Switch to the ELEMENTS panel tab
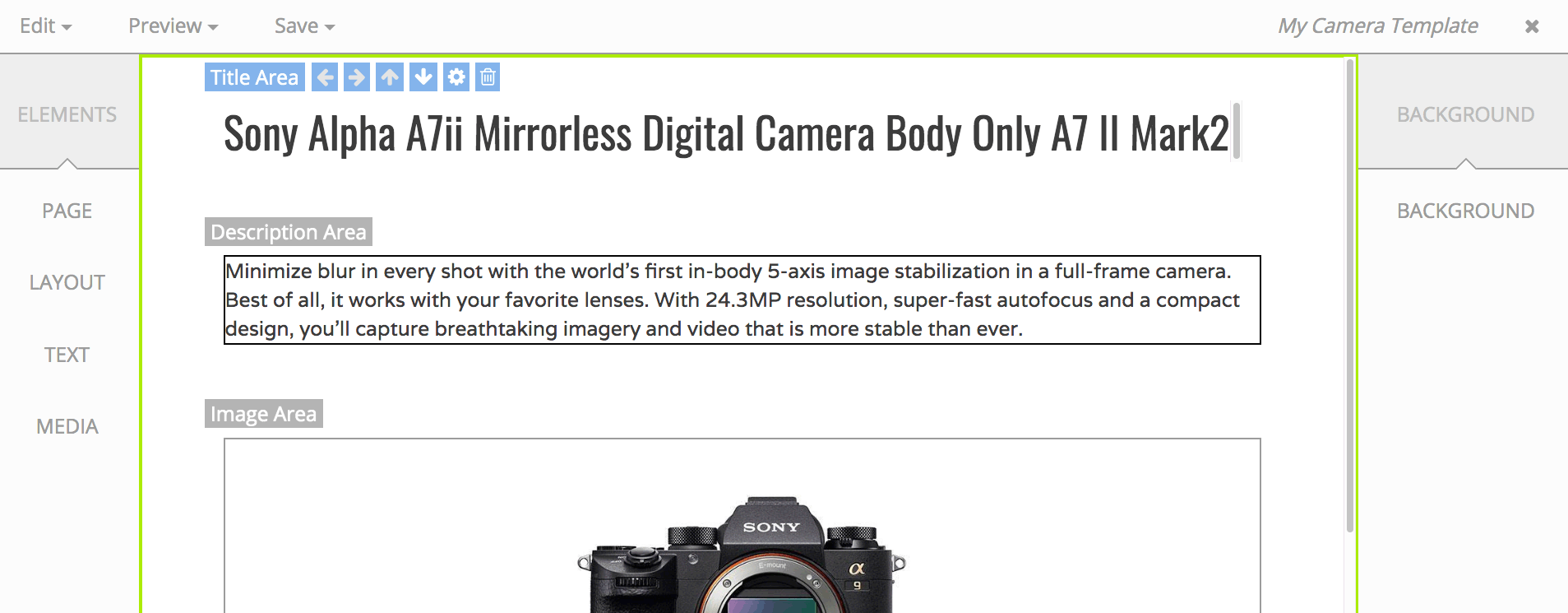The height and width of the screenshot is (613, 1568). click(67, 114)
